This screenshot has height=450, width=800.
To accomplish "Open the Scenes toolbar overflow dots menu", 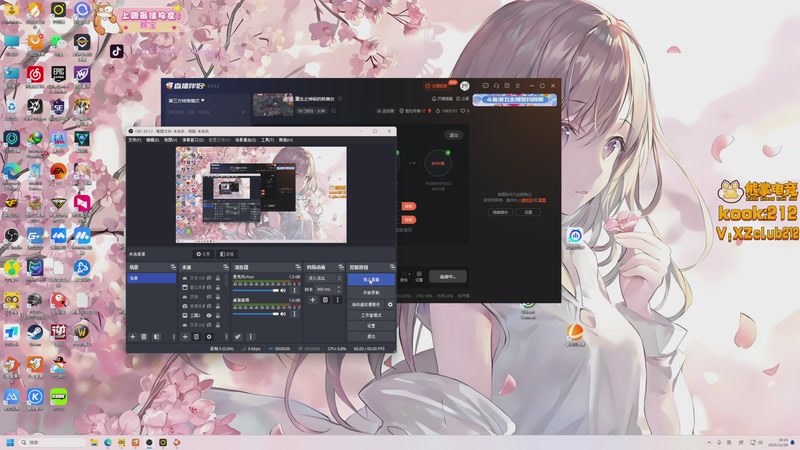I will pos(173,337).
